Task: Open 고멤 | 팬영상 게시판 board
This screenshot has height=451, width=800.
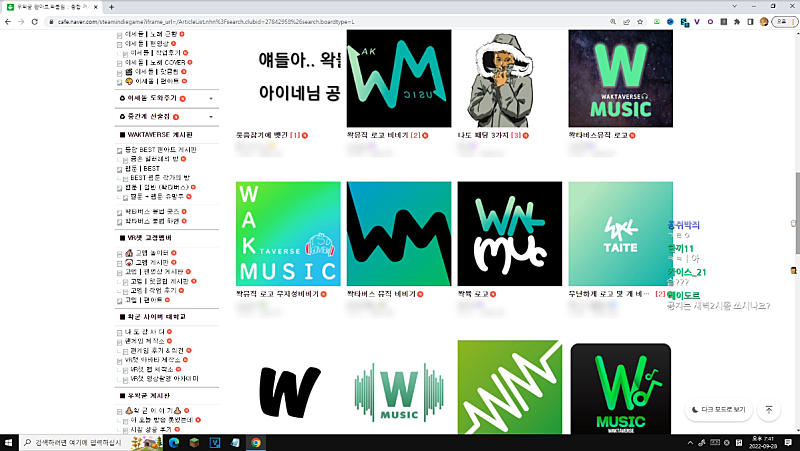Action: click(154, 272)
